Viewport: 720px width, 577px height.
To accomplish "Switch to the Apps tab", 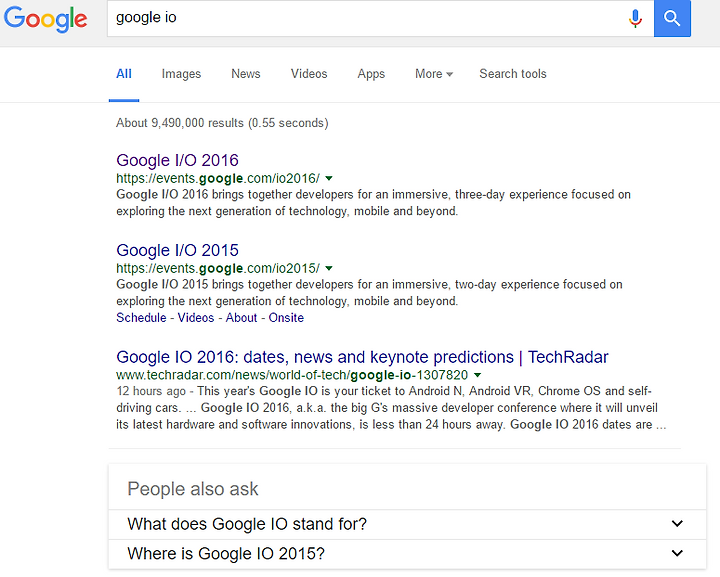I will click(x=371, y=74).
